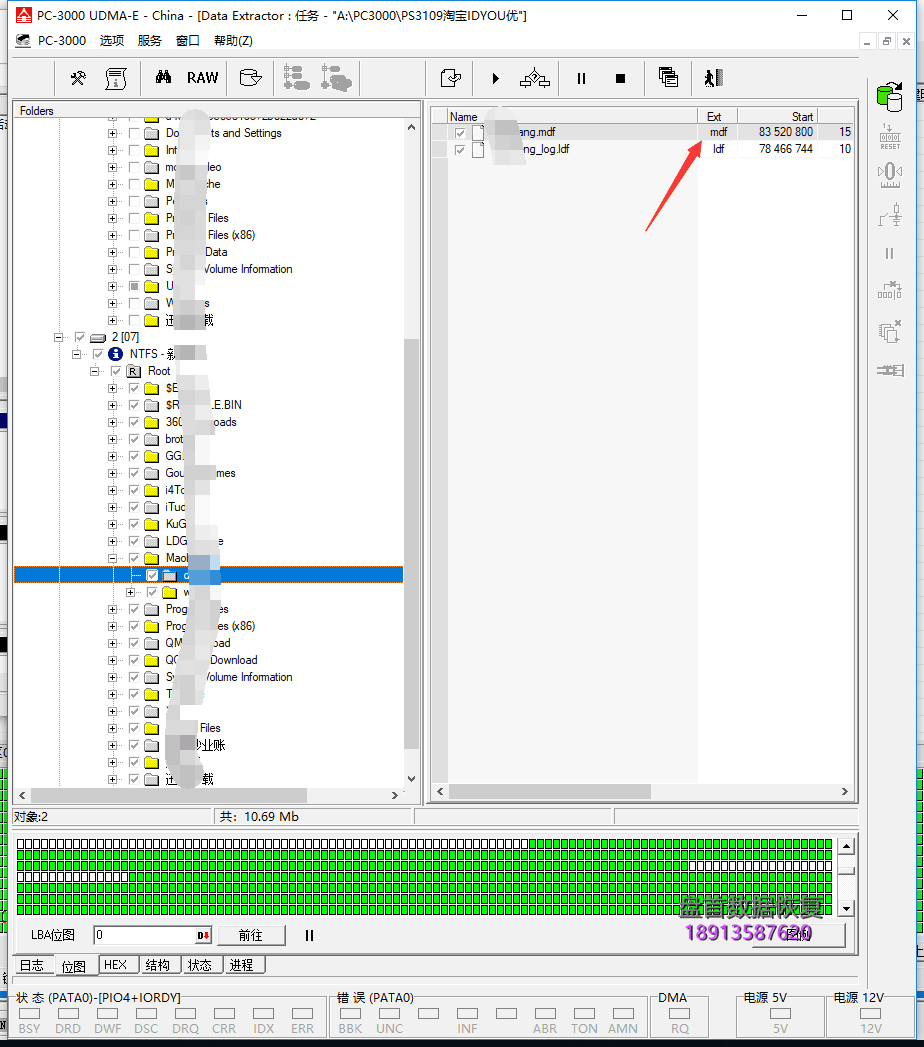Expand the Documents and Settings folder
This screenshot has width=924, height=1047.
click(112, 133)
